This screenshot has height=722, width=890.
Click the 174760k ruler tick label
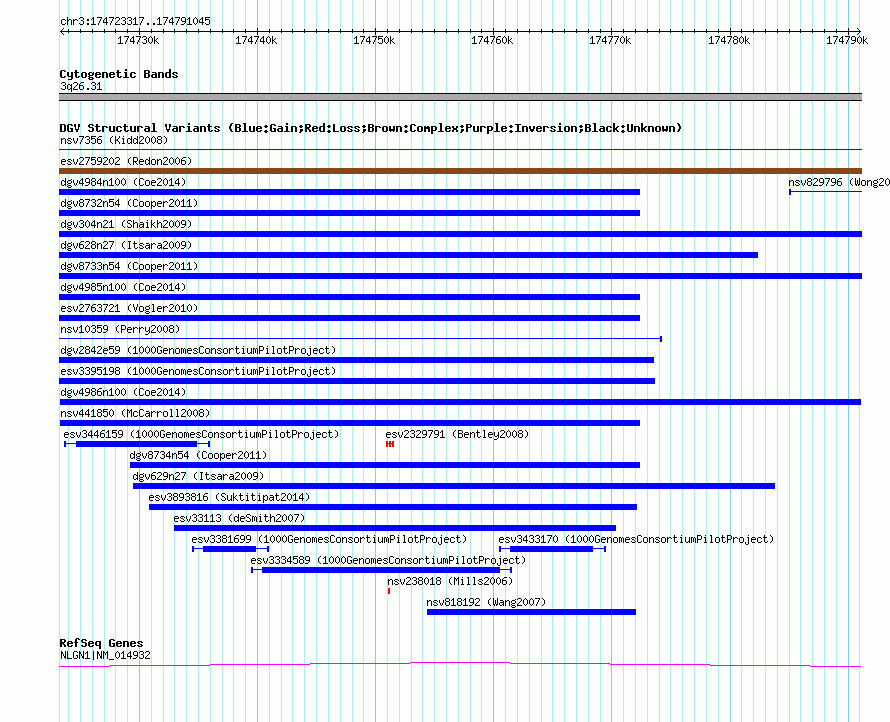tap(492, 40)
